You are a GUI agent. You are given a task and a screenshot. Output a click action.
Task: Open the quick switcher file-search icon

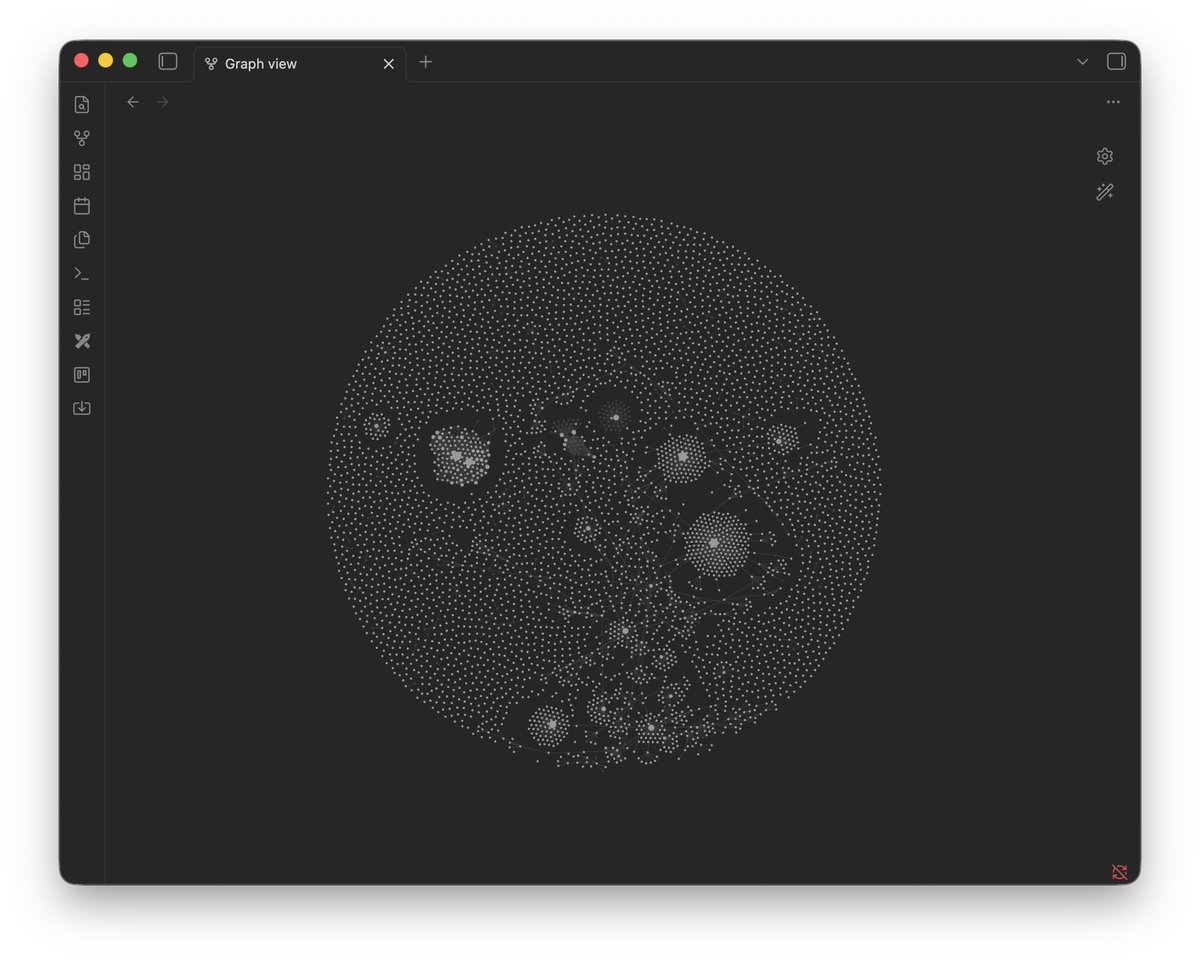point(82,105)
